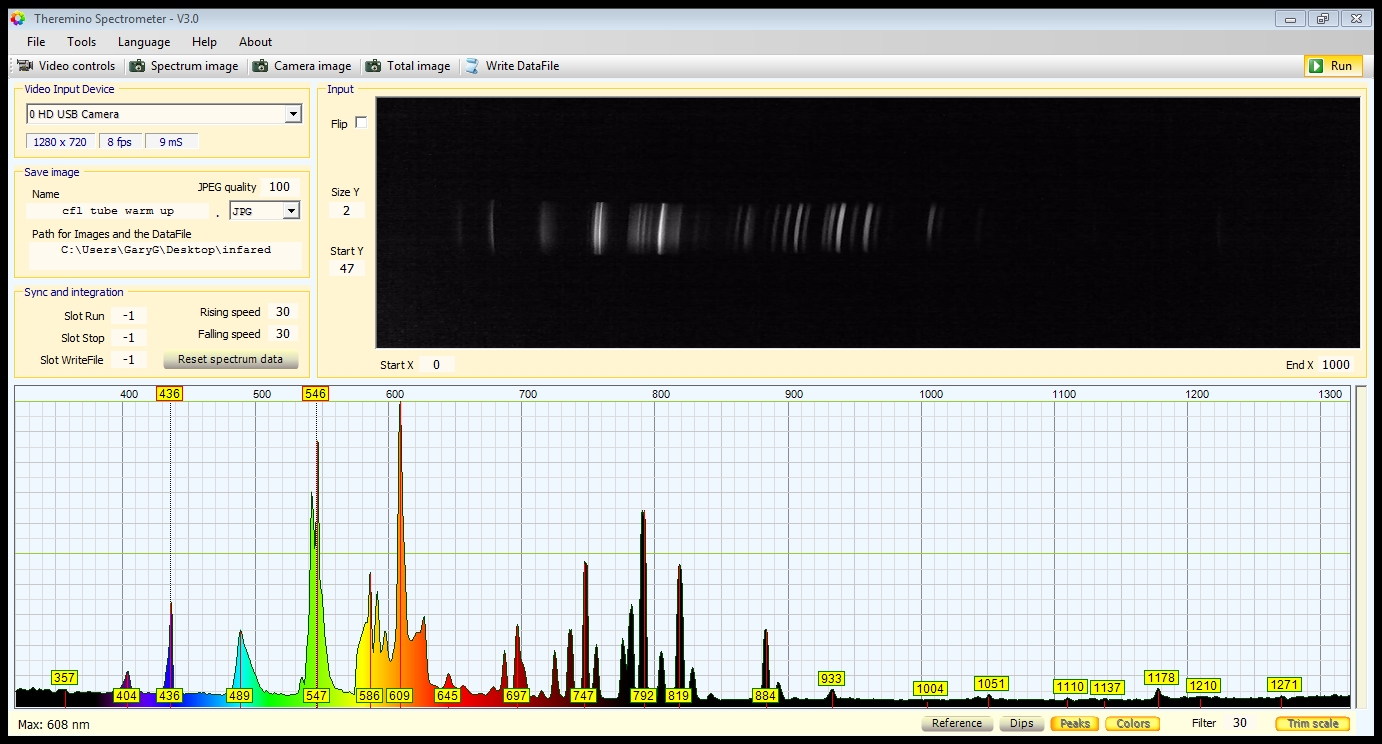Toggle the Colors display button
This screenshot has width=1382, height=744.
click(1132, 723)
